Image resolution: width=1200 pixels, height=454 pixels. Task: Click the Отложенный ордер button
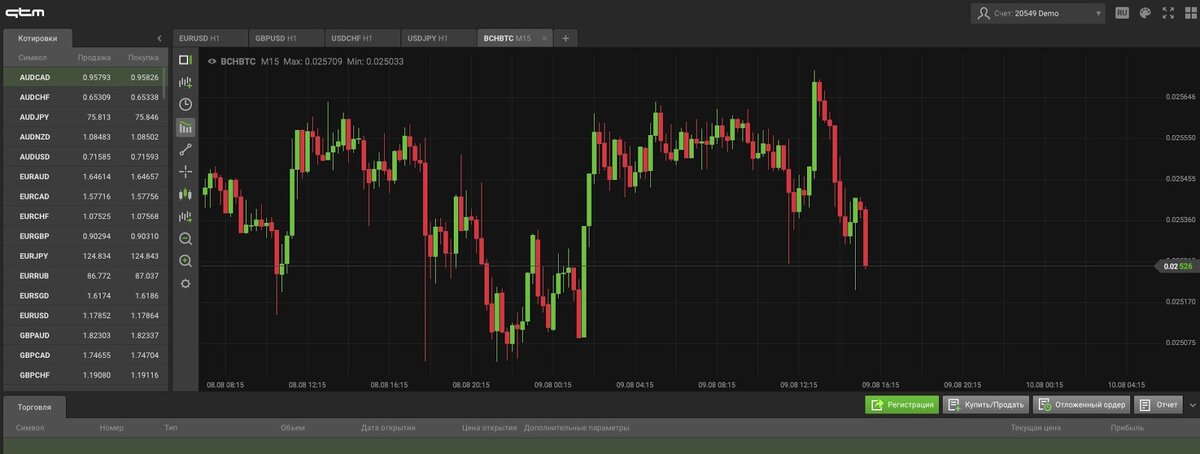coord(1081,405)
